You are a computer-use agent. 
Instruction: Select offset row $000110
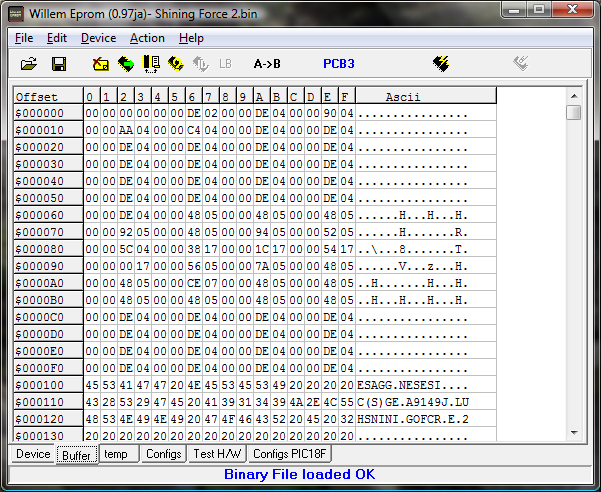pos(48,402)
